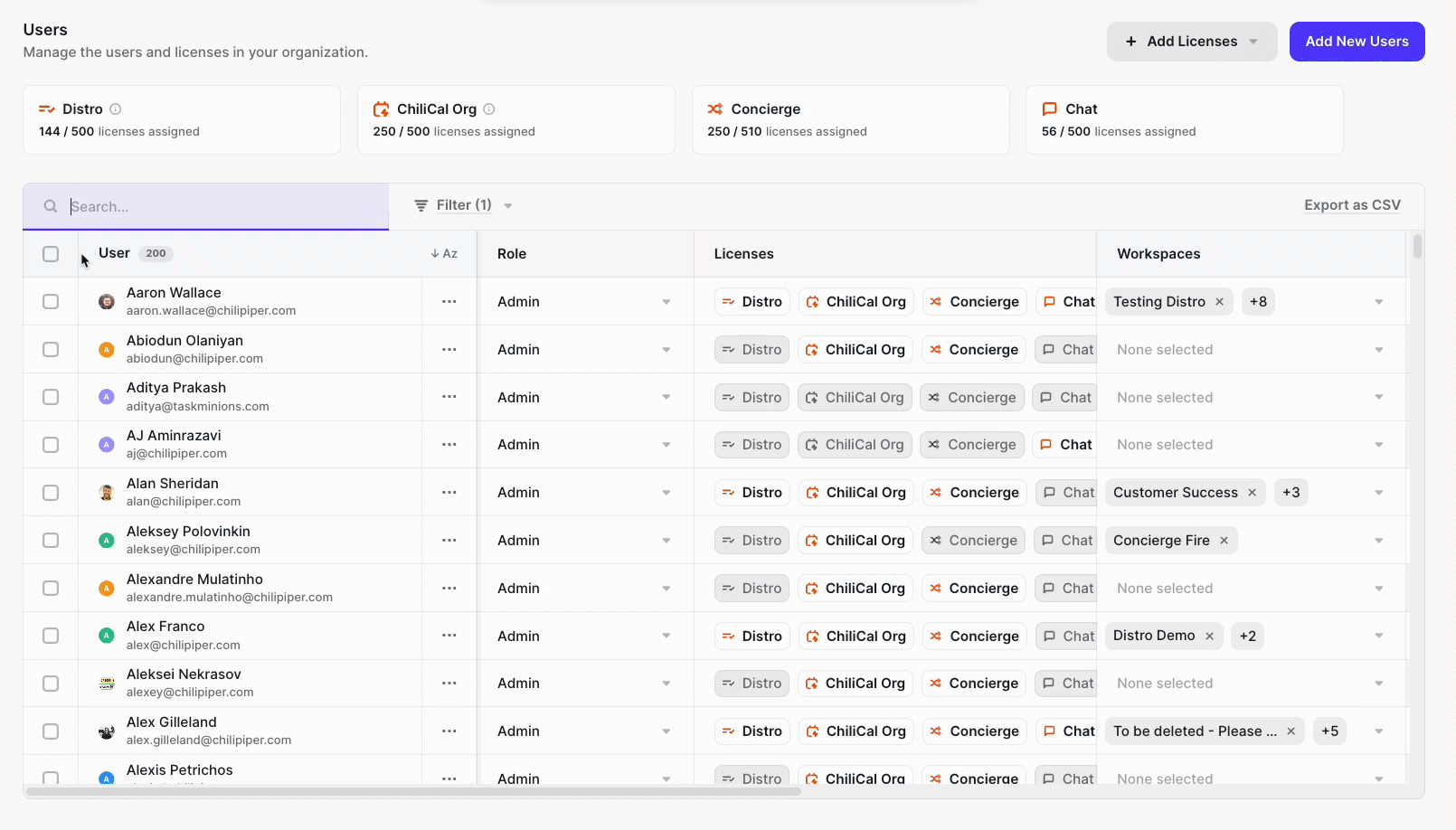Viewport: 1456px width, 830px height.
Task: Toggle Distro license for Abiodun Olaniyan
Action: coord(752,350)
